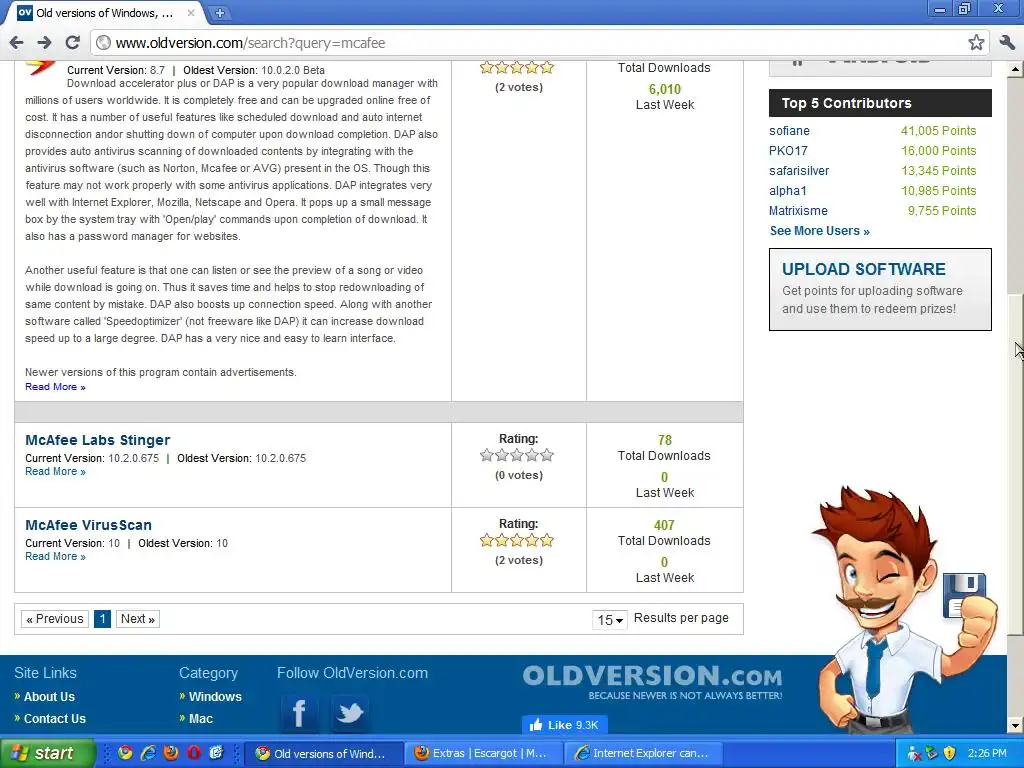Click the security shield tray icon

949,754
